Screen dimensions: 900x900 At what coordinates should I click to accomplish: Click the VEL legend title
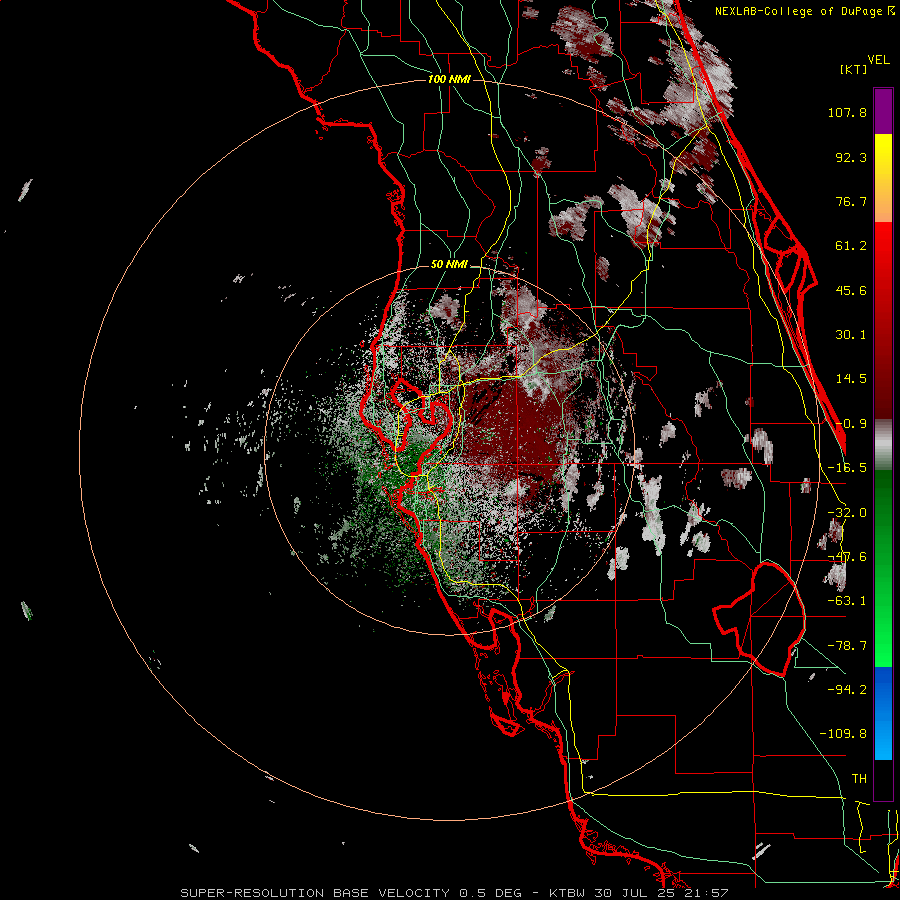878,60
